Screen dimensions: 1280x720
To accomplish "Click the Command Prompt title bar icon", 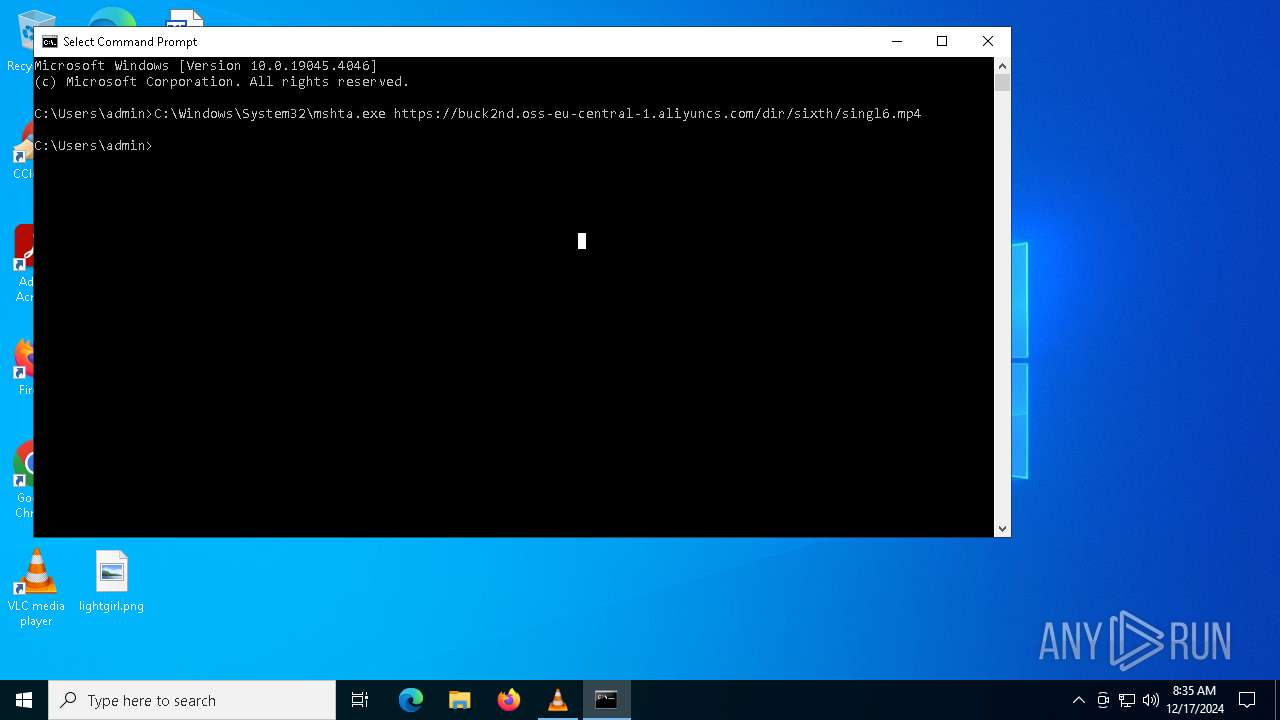I will click(49, 42).
